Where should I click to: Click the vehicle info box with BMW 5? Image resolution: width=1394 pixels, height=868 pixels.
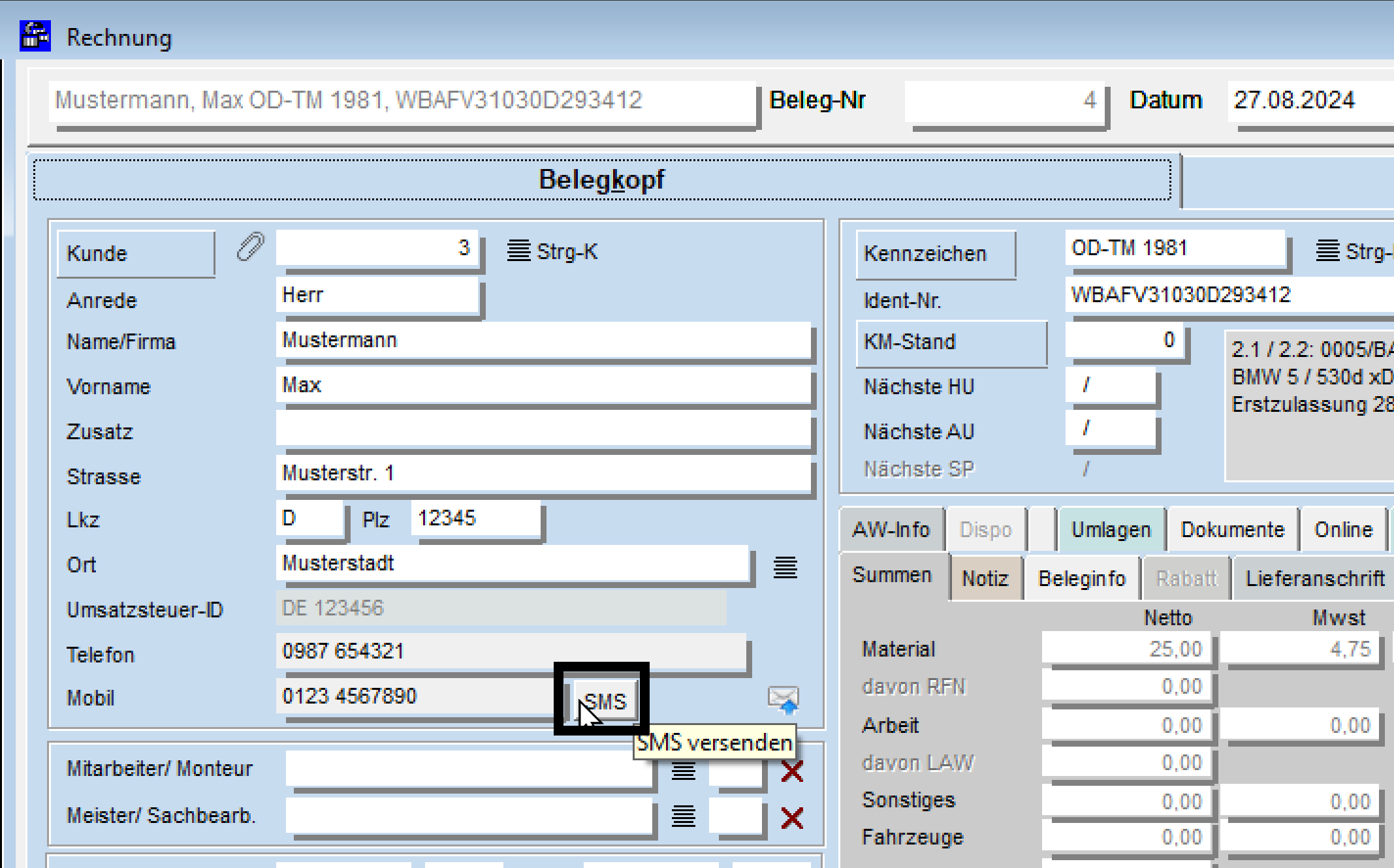coord(1310,406)
